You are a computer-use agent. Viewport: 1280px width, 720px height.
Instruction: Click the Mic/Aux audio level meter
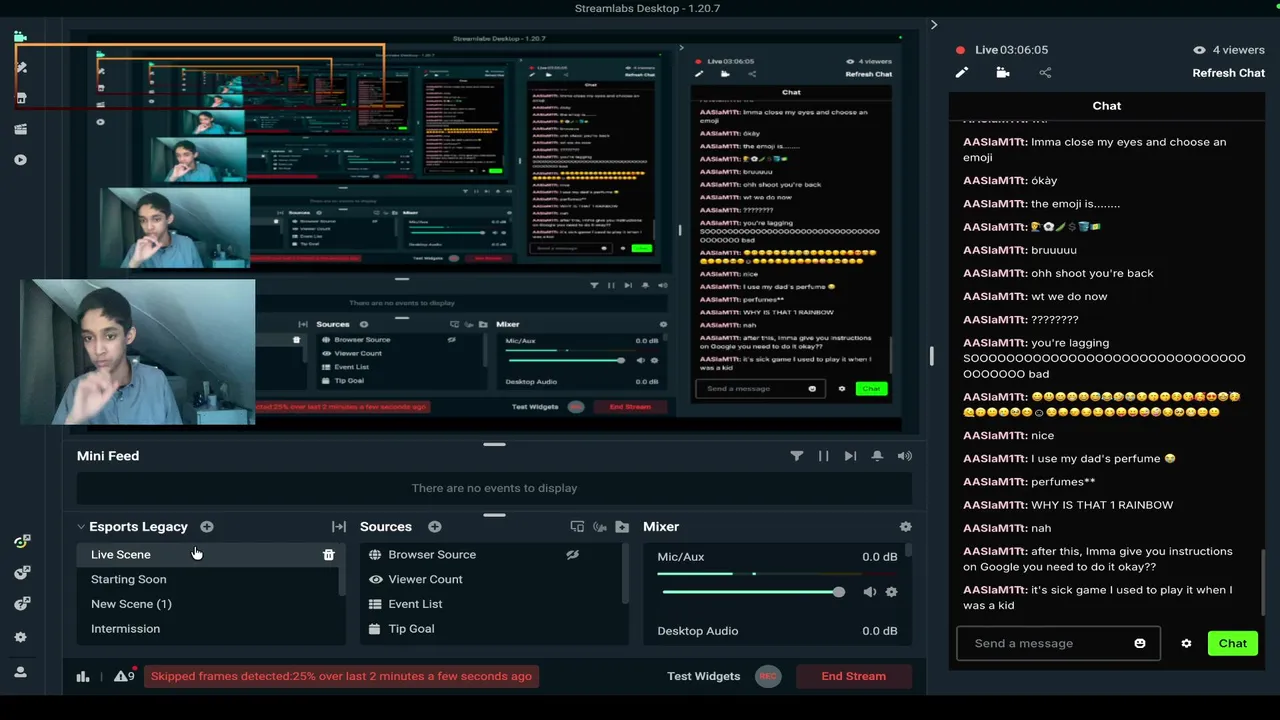point(776,574)
